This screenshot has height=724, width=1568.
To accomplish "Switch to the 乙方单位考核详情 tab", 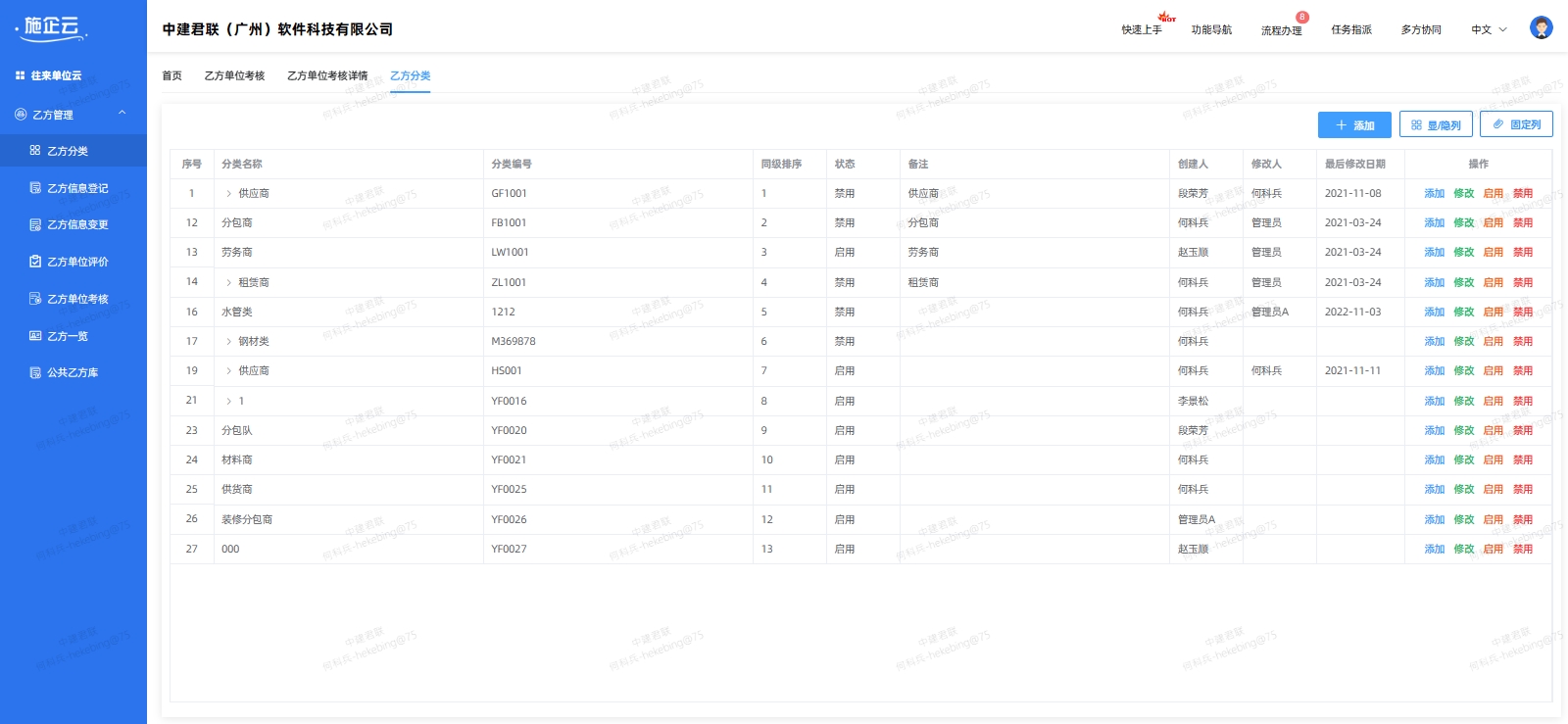I will (x=327, y=75).
